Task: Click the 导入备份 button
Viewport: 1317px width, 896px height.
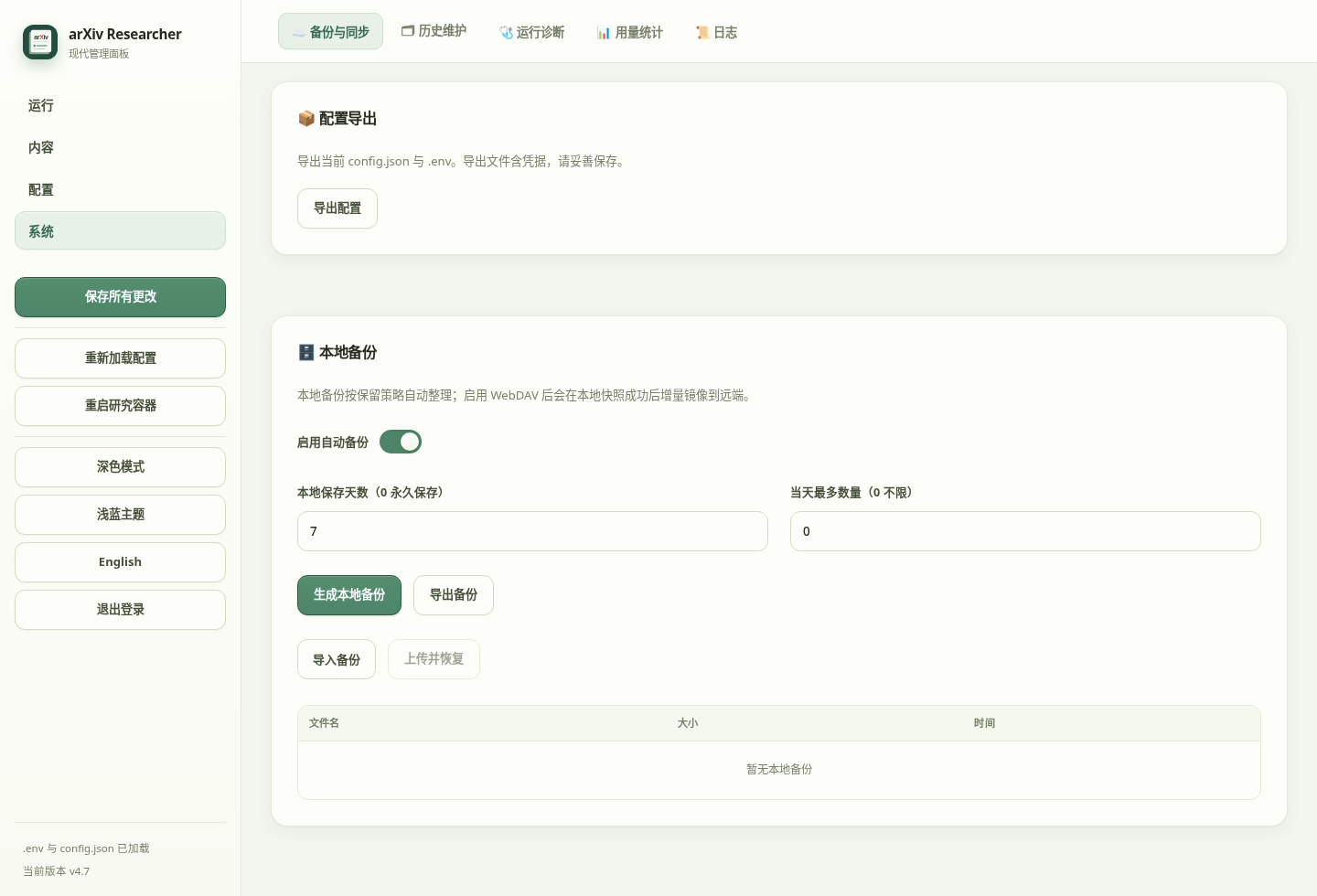Action: tap(337, 659)
